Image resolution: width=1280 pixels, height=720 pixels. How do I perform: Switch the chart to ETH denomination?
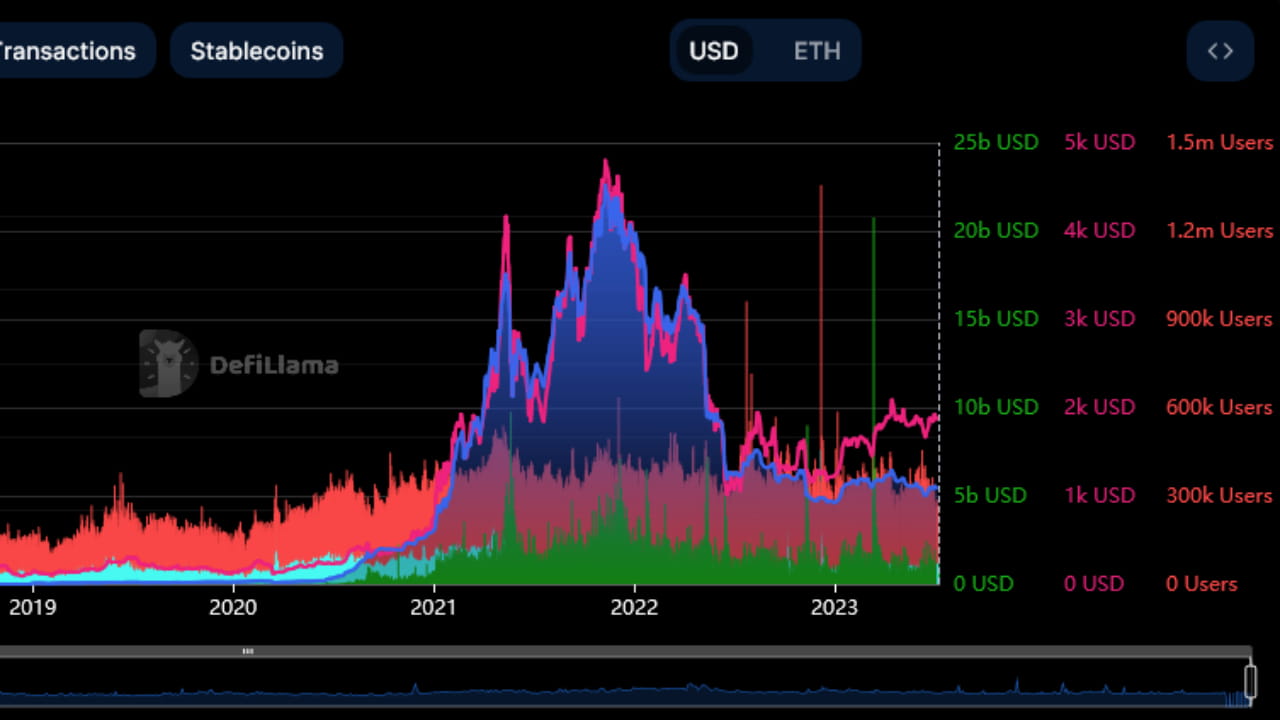click(817, 50)
